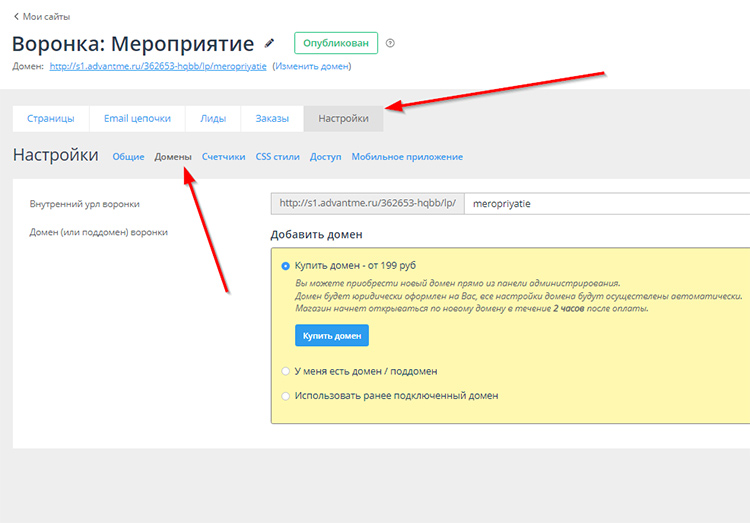This screenshot has width=750, height=523.
Task: Open Домены settings subsection
Action: (x=173, y=157)
